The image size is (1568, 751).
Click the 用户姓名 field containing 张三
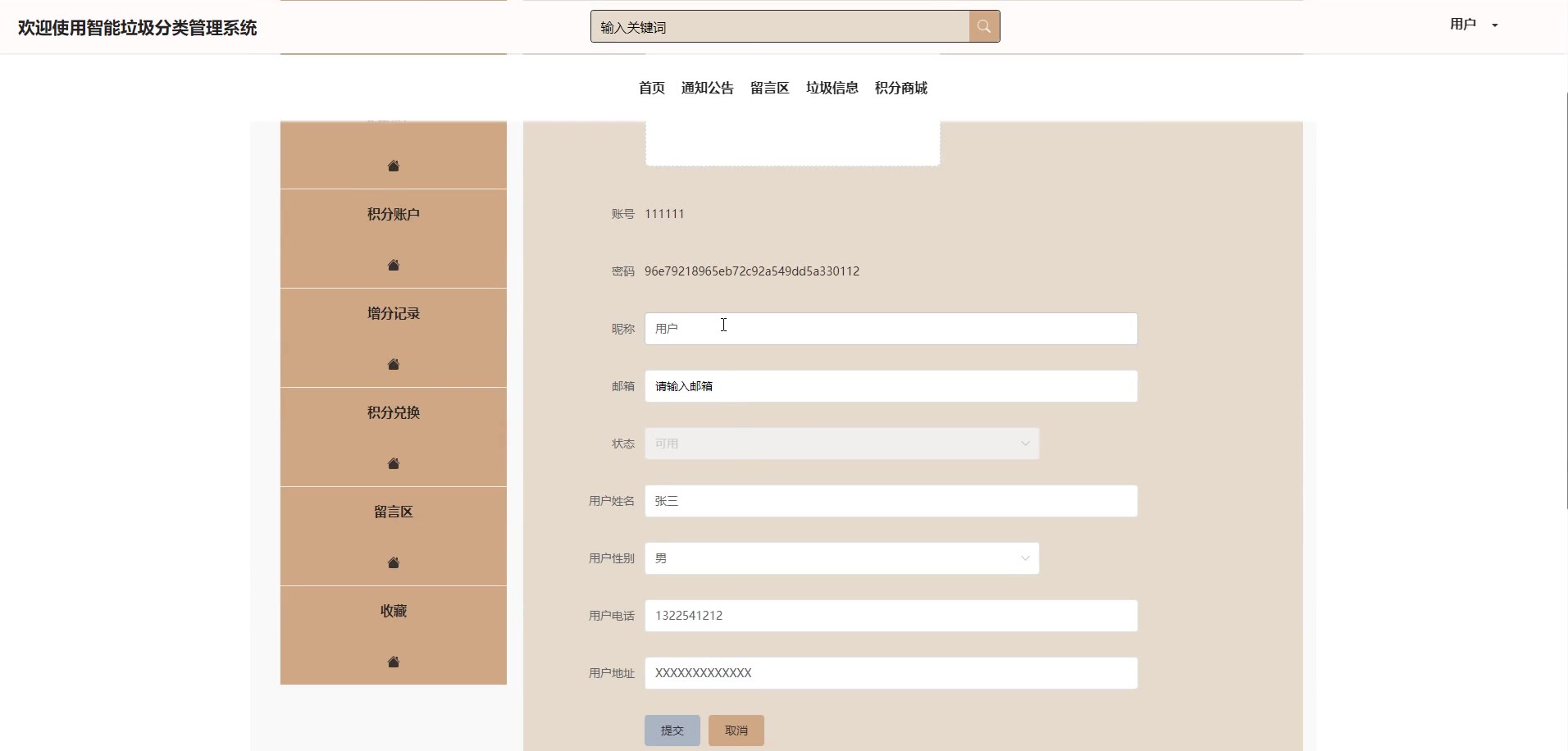[x=891, y=501]
